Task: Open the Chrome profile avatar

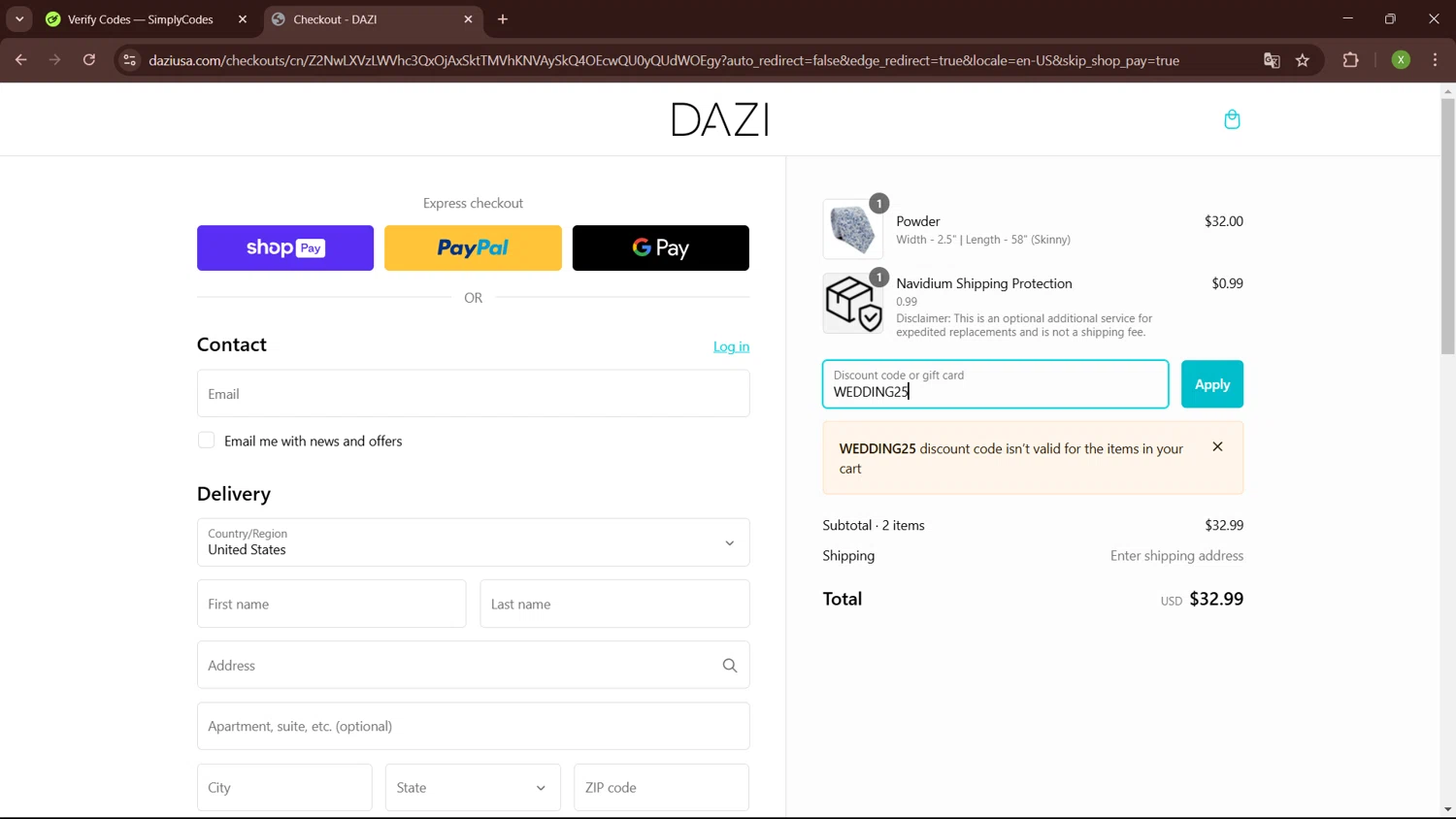Action: [x=1401, y=60]
